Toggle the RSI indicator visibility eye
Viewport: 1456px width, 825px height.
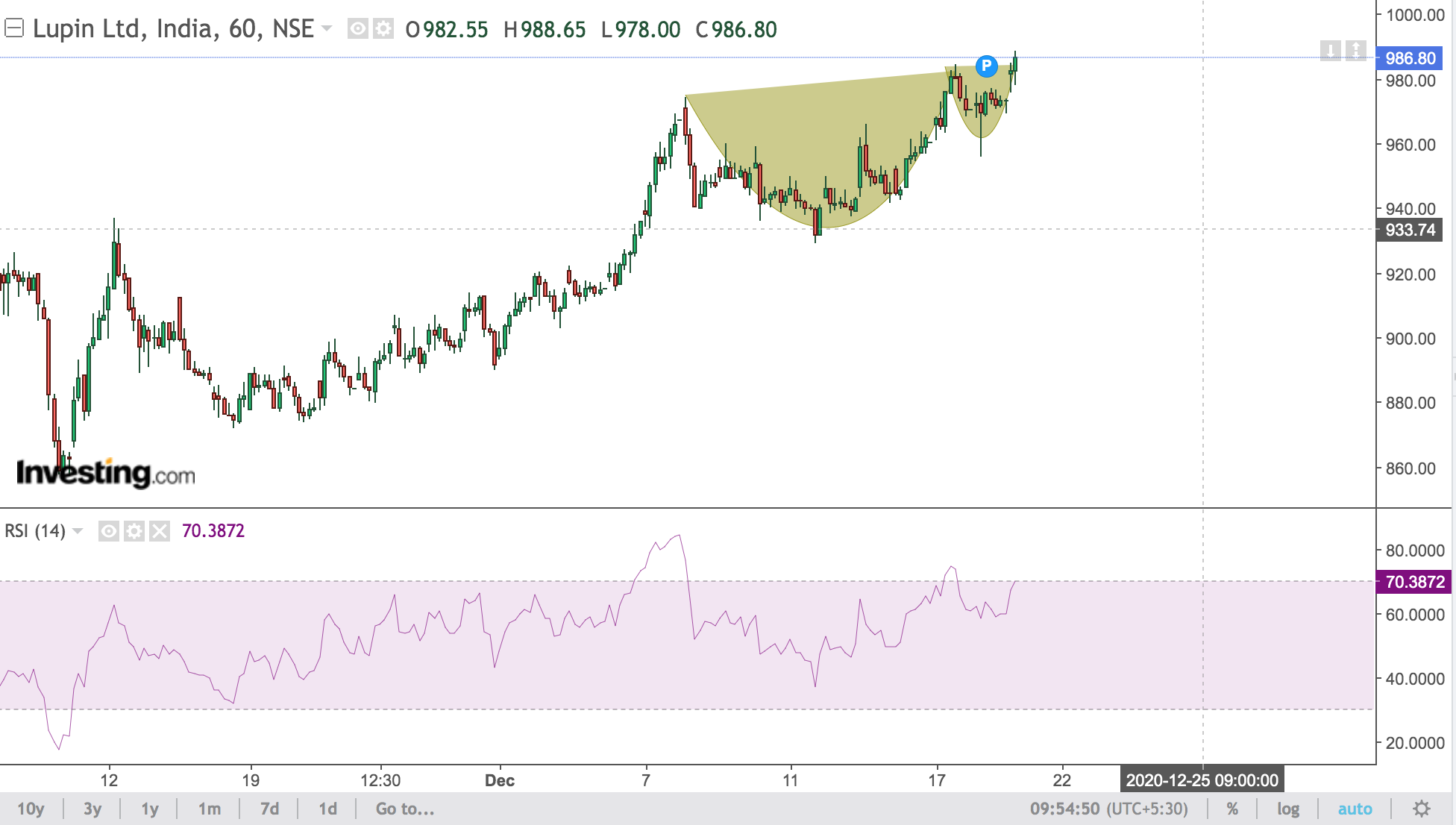[x=109, y=531]
